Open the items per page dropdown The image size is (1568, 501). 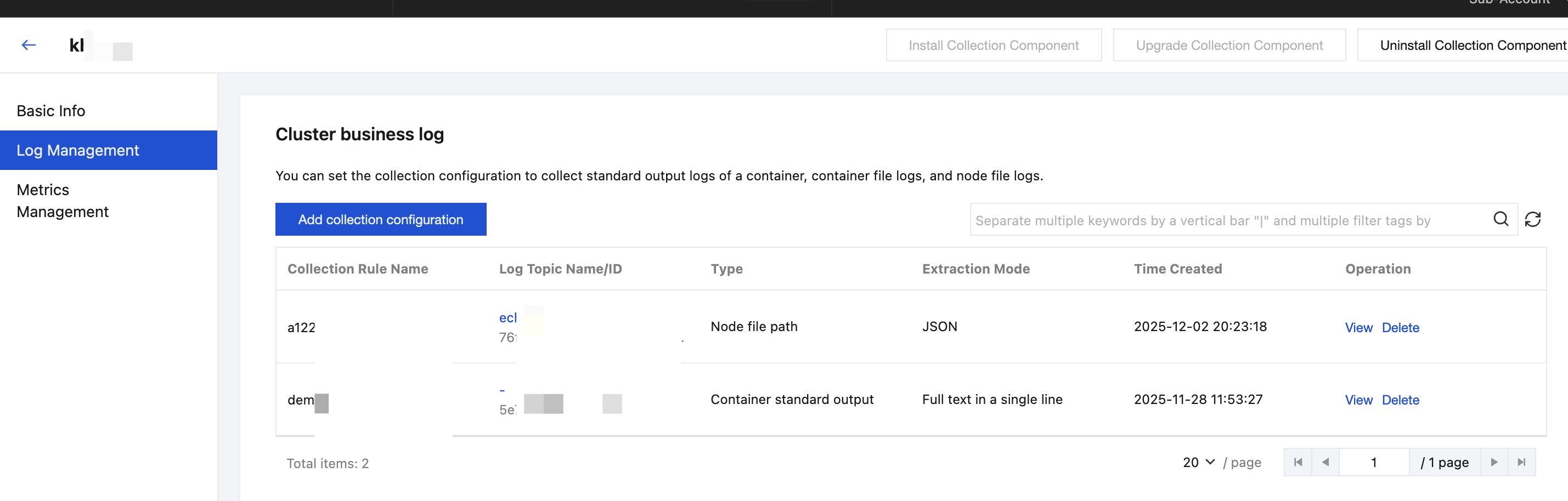pyautogui.click(x=1199, y=462)
